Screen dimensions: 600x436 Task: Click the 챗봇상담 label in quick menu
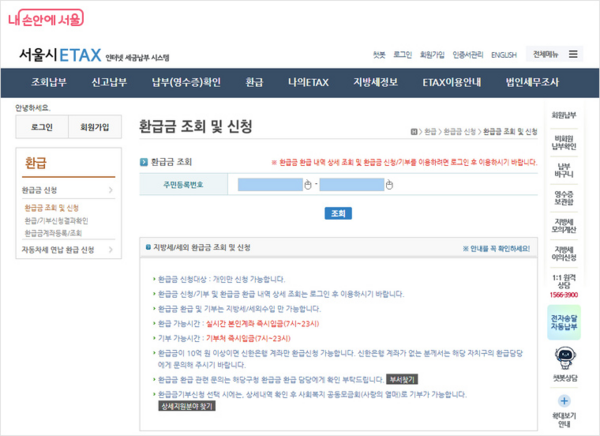click(565, 378)
